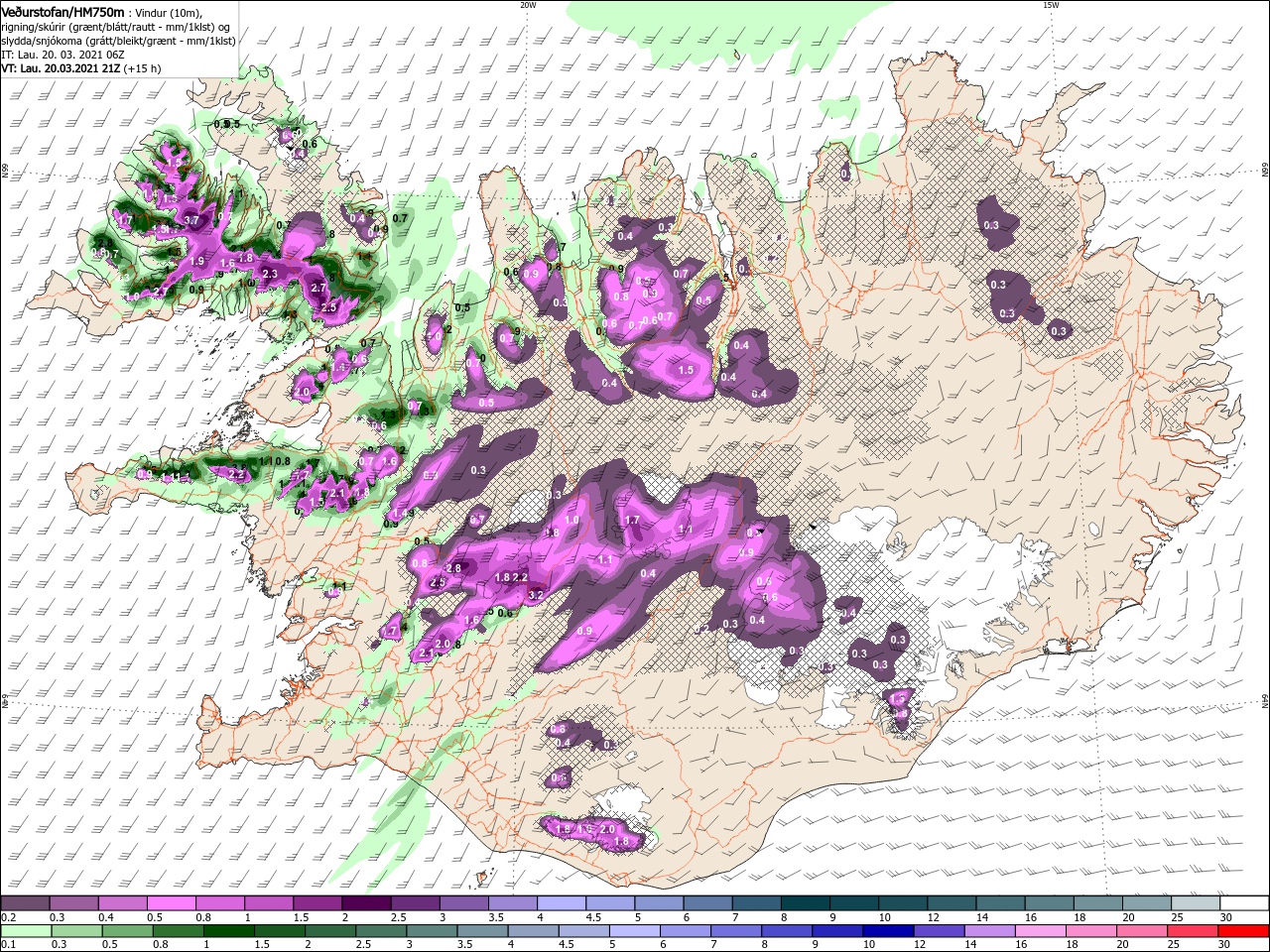Screen dimensions: 1270x952
Task: Pick upper legend swatch between 6 and 7
Action: [x=706, y=903]
